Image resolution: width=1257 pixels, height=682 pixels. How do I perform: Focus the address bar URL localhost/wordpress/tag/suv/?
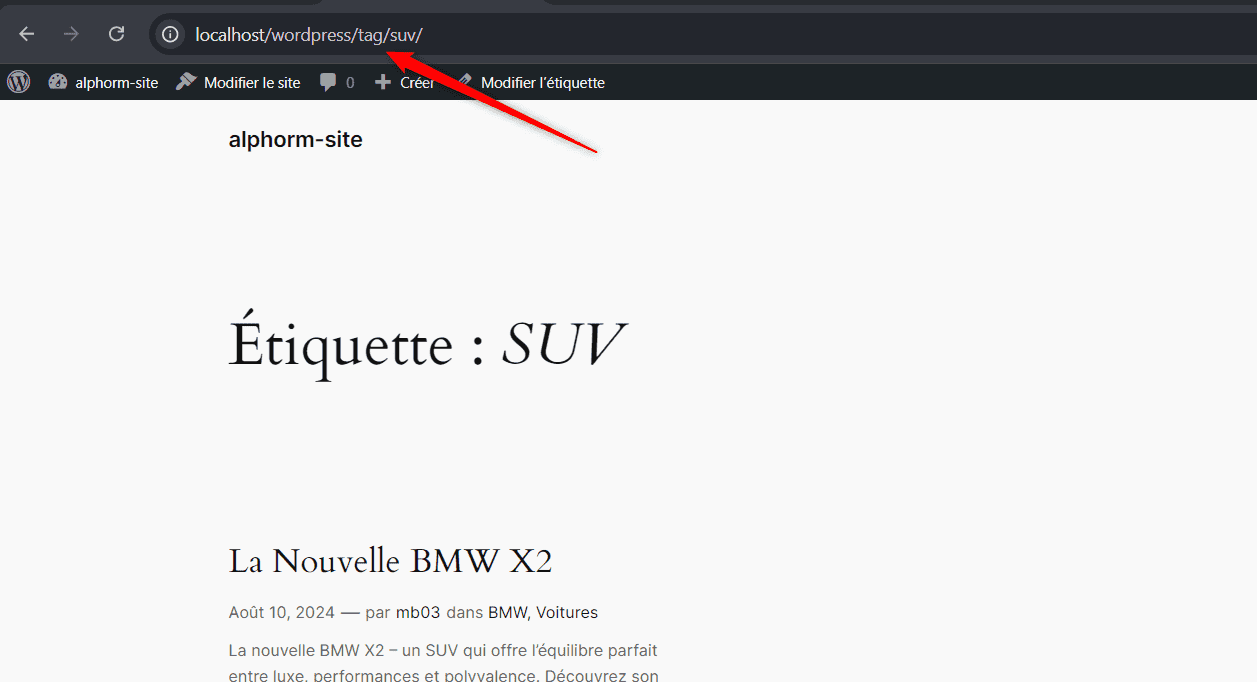click(x=309, y=35)
